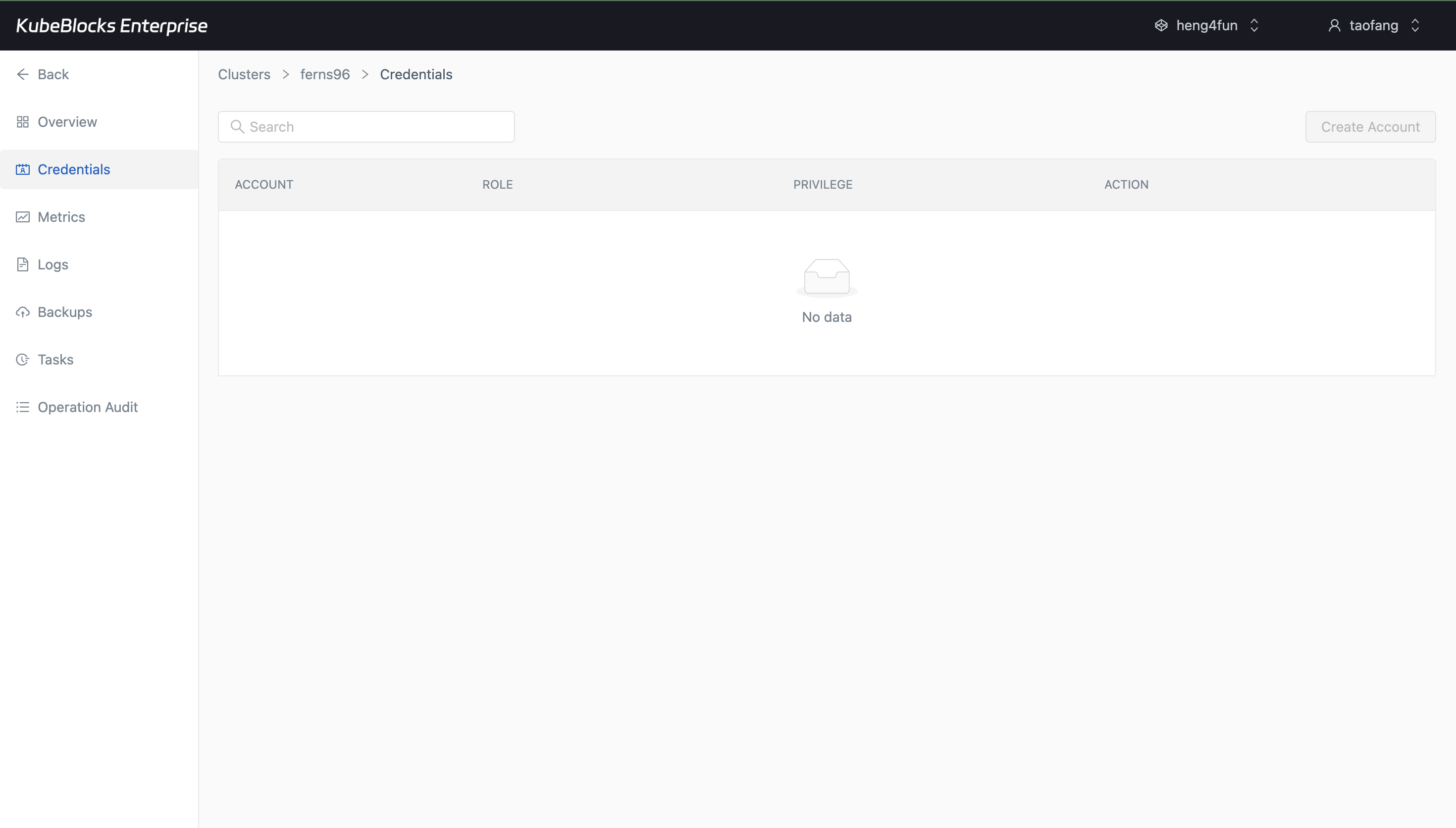This screenshot has width=1456, height=828.
Task: Open Tasks via the clock icon
Action: tap(23, 359)
